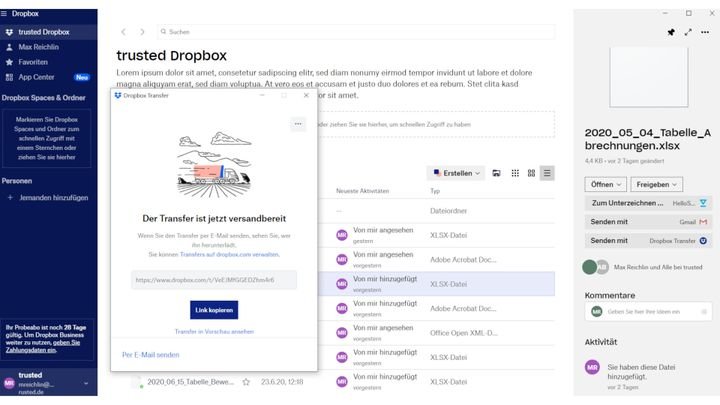Click the Office Open XML-D type cell
This screenshot has width=720, height=405.
(x=464, y=333)
